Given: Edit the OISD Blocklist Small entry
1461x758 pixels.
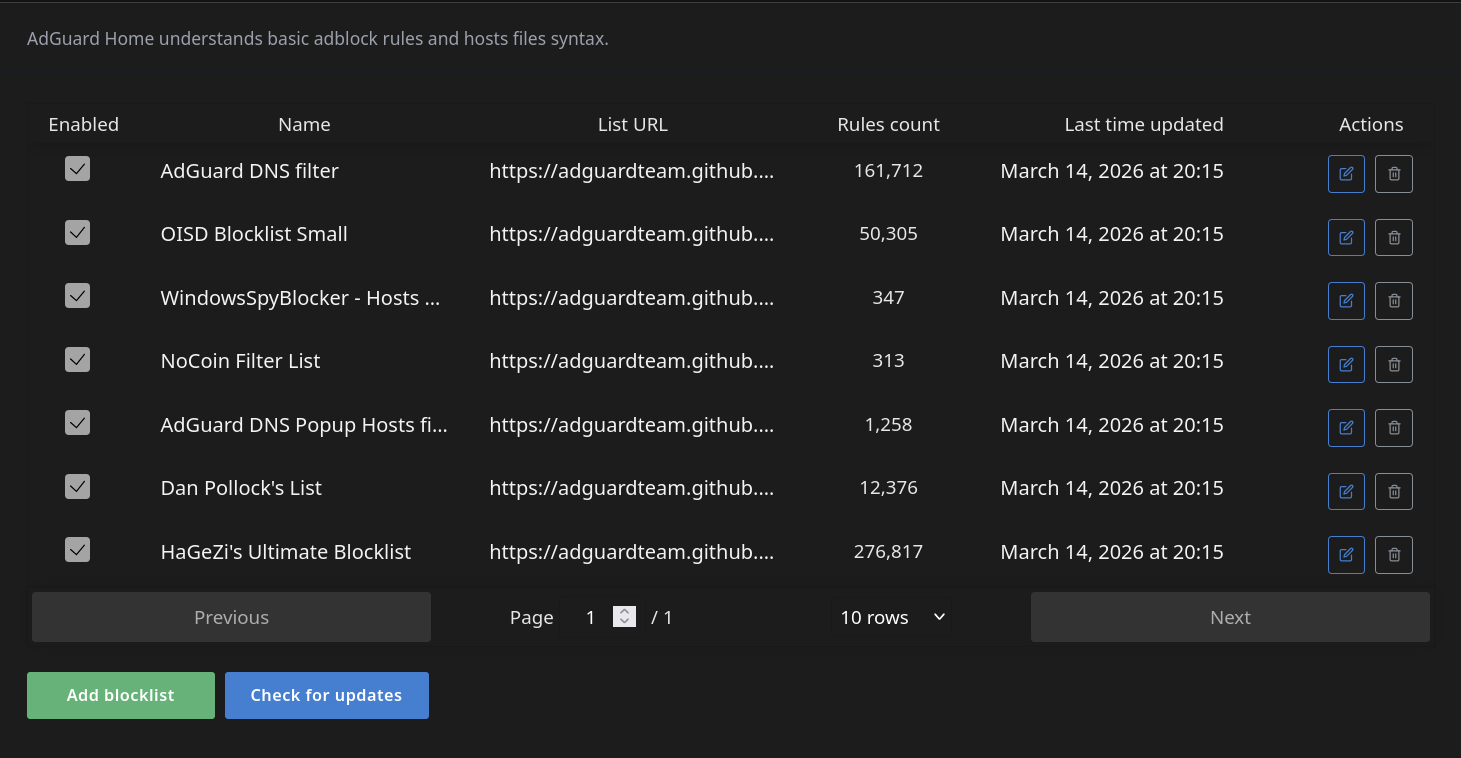Looking at the screenshot, I should click(x=1346, y=238).
